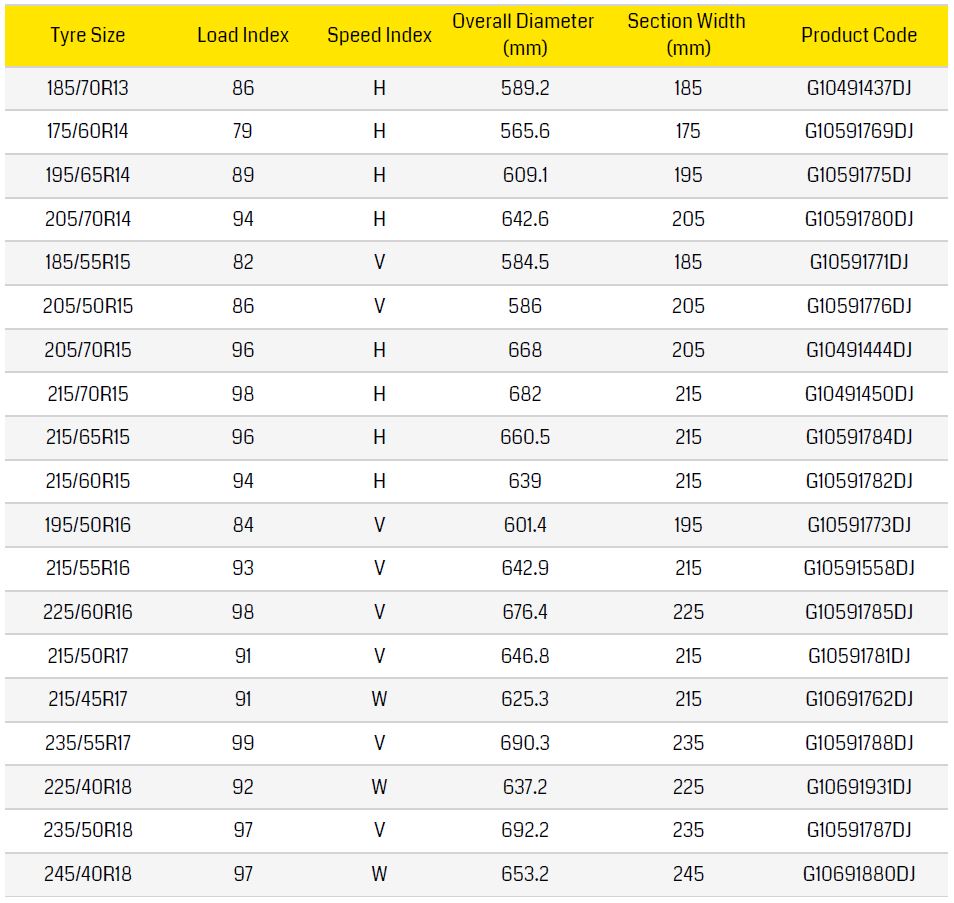Select the 205/70R14 tyre size cell
The width and height of the screenshot is (954, 903).
[88, 219]
